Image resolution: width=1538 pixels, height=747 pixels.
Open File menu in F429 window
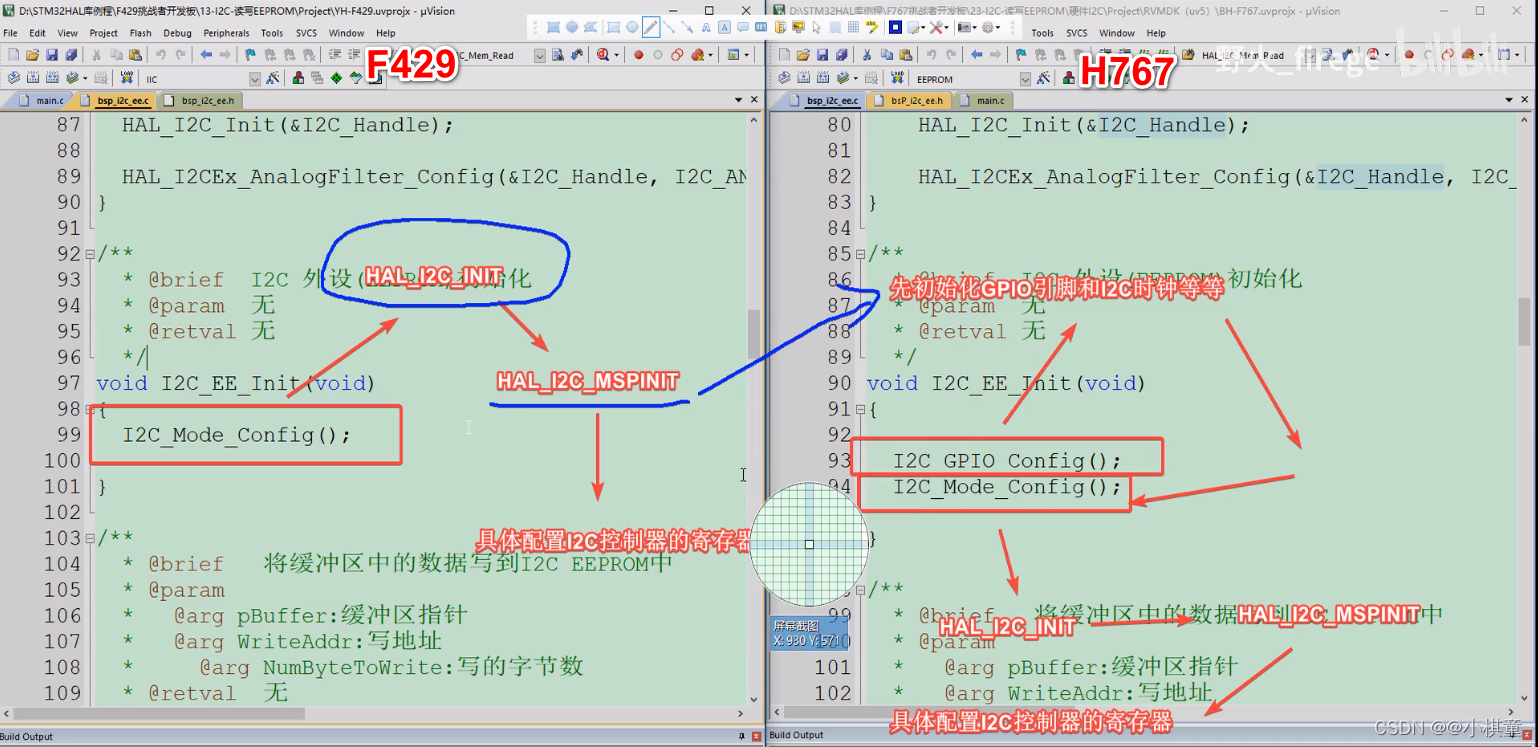(10, 33)
